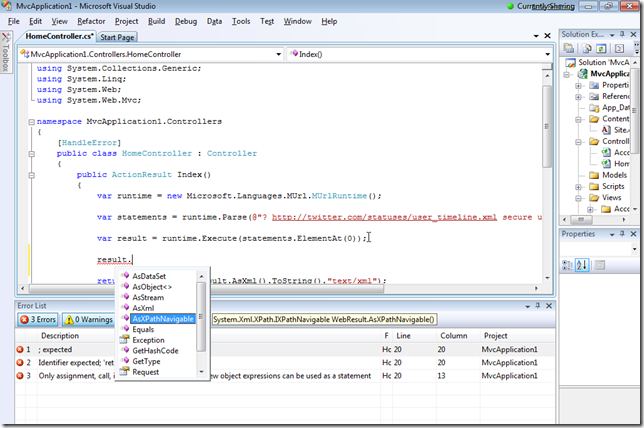Open the File menu
Viewport: 644px width, 428px height.
(14, 21)
